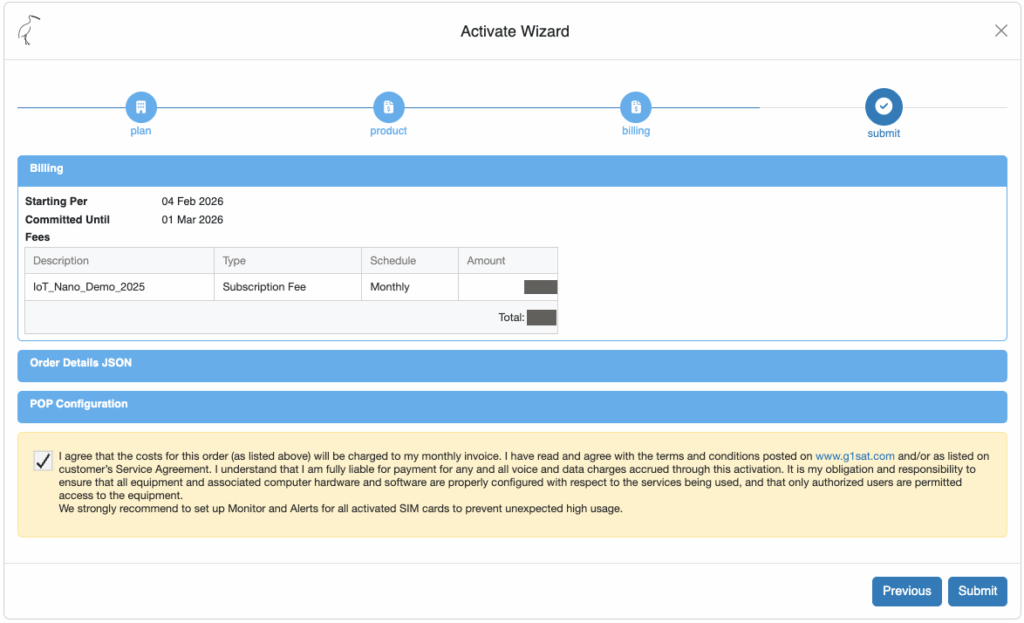Select the IoT_Nano_Demo_2025 fee row
The width and height of the screenshot is (1024, 623).
pos(89,287)
